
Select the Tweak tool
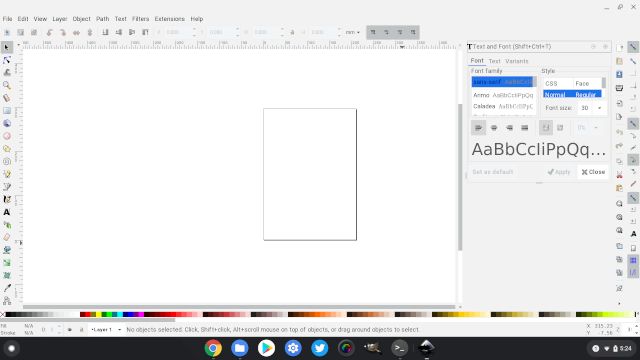pos(7,73)
